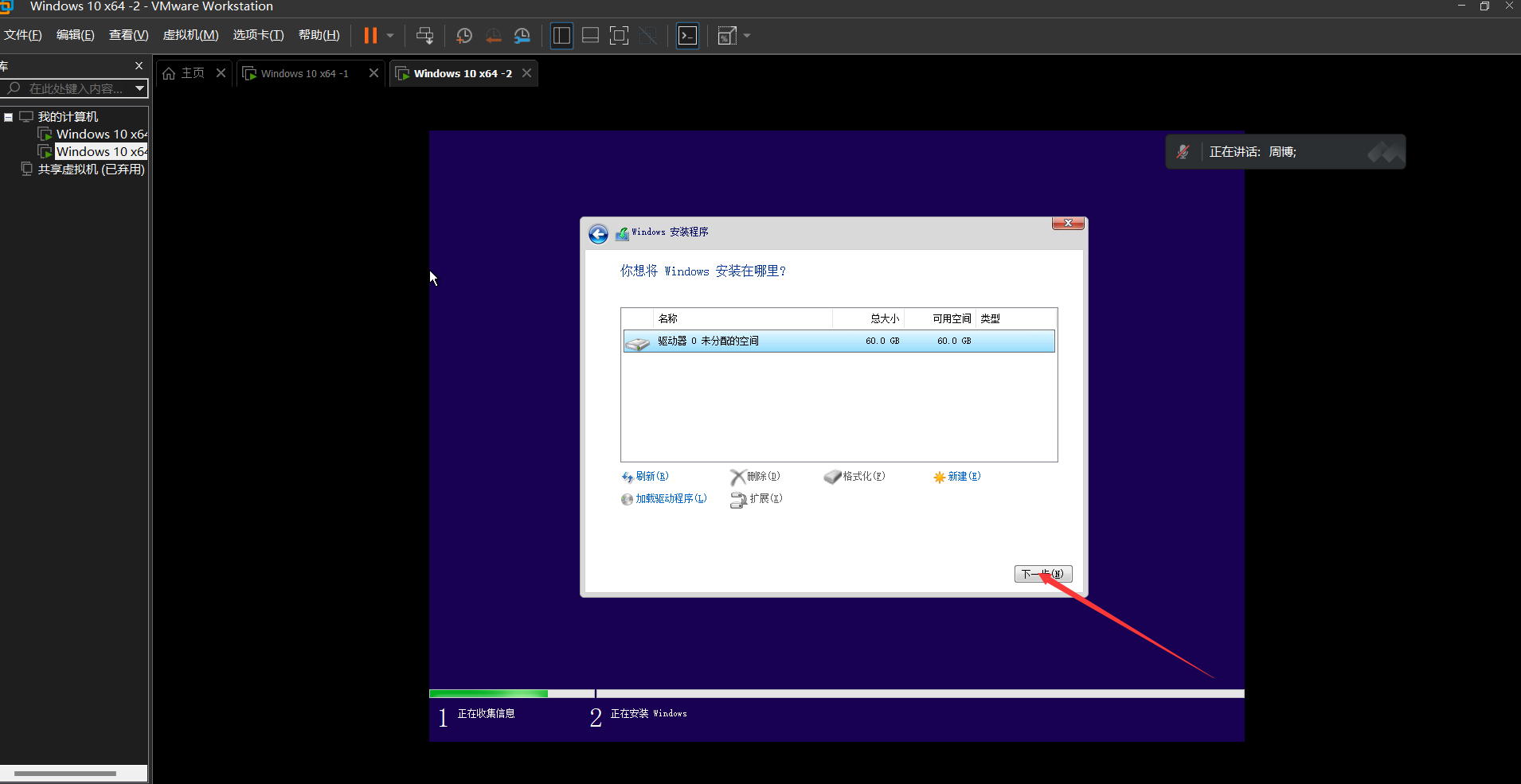Select 我的计算机 in the library tree
Image resolution: width=1521 pixels, height=784 pixels.
68,117
